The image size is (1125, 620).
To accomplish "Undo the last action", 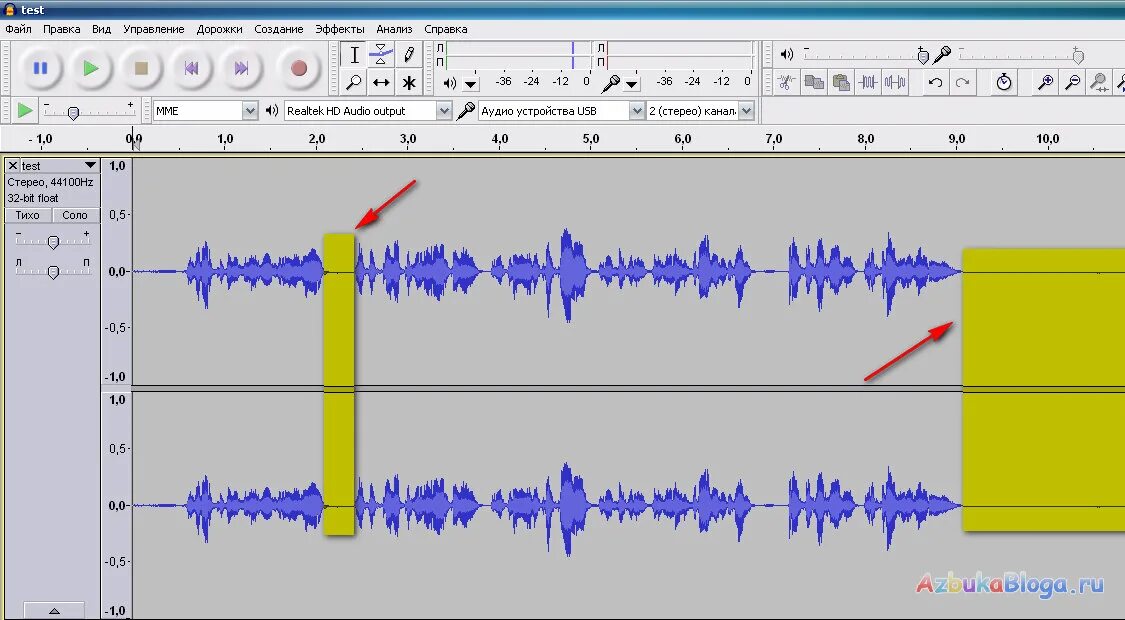I will click(935, 83).
